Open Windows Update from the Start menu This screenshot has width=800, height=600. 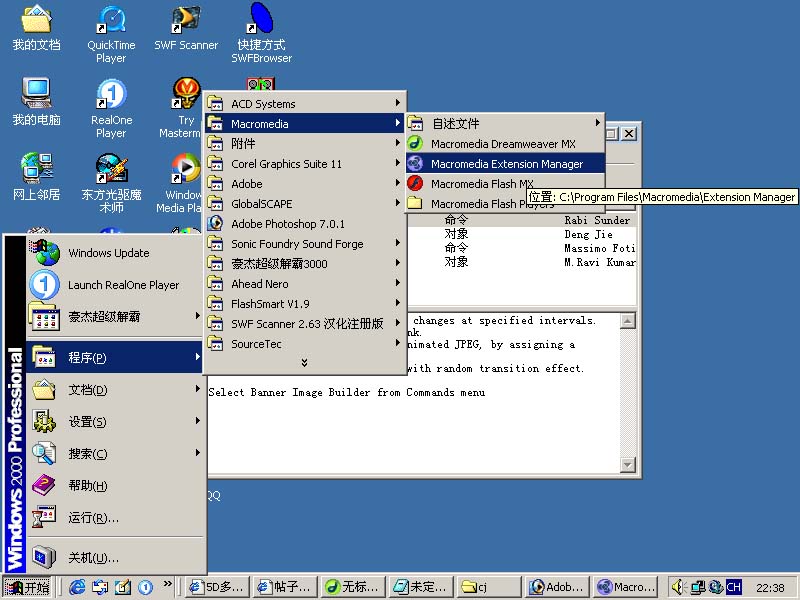[x=115, y=253]
